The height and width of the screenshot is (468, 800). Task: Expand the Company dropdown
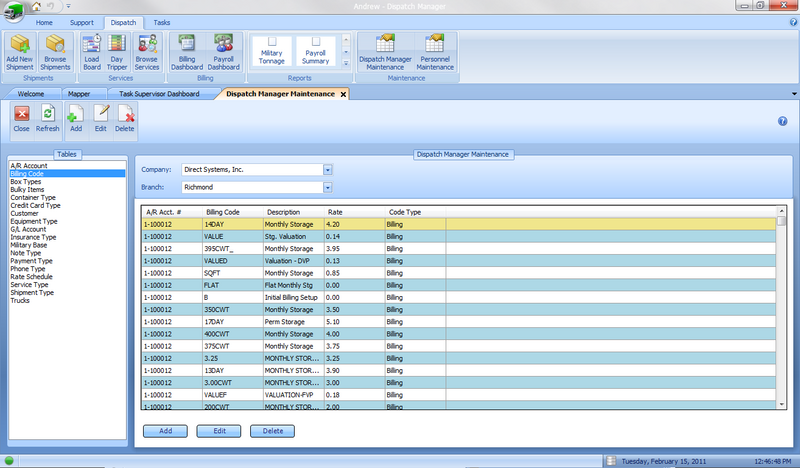(327, 170)
